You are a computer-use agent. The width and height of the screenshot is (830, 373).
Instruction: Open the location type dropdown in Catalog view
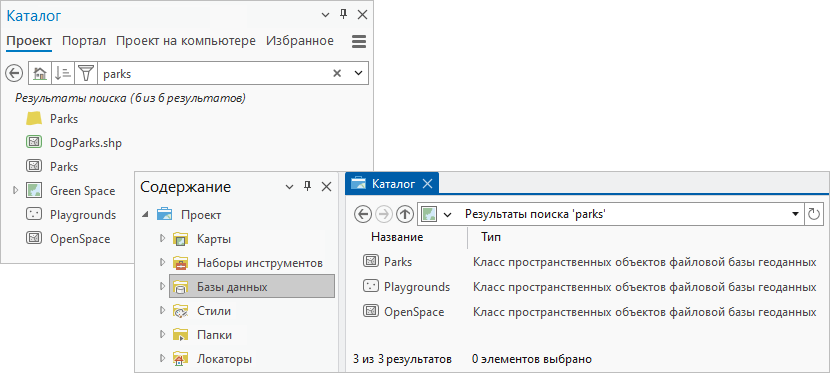448,214
